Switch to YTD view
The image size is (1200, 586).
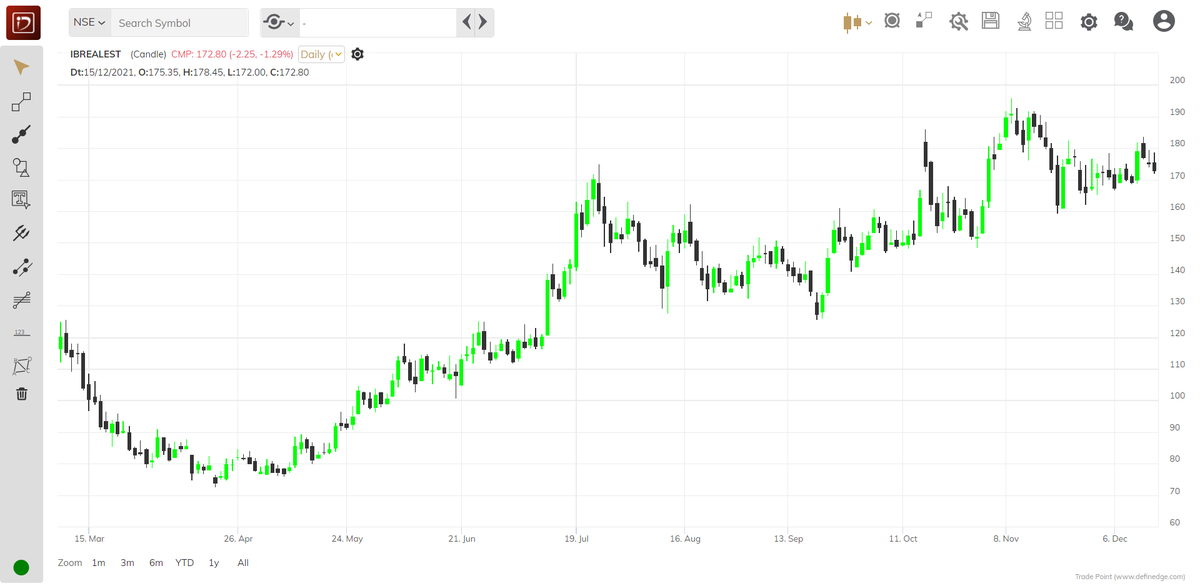click(184, 562)
